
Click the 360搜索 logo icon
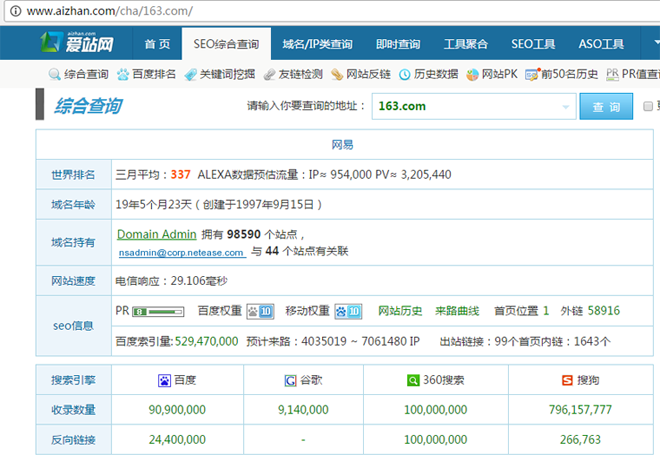[x=413, y=381]
